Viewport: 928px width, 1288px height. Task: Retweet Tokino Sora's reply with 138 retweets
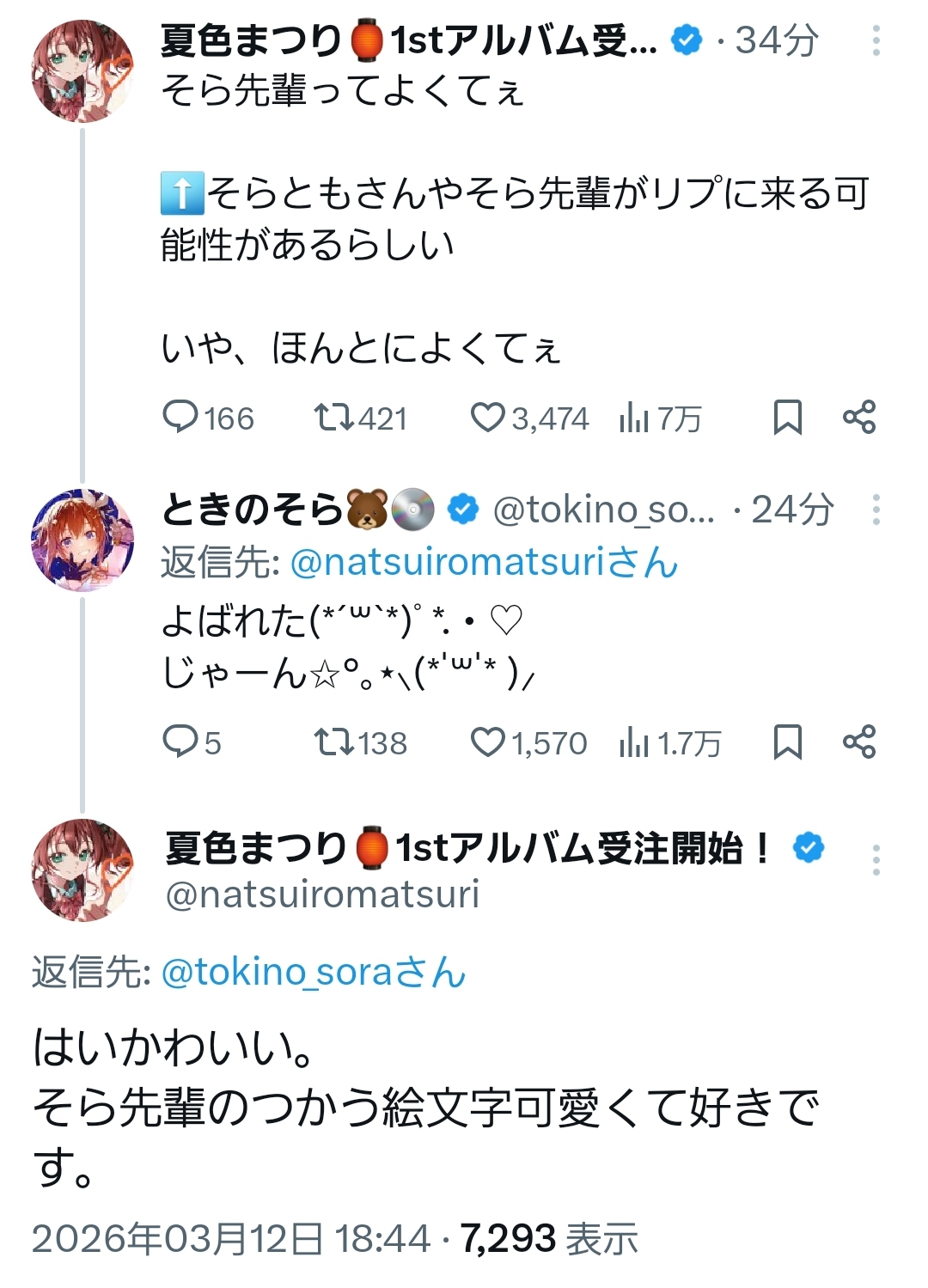tap(334, 742)
